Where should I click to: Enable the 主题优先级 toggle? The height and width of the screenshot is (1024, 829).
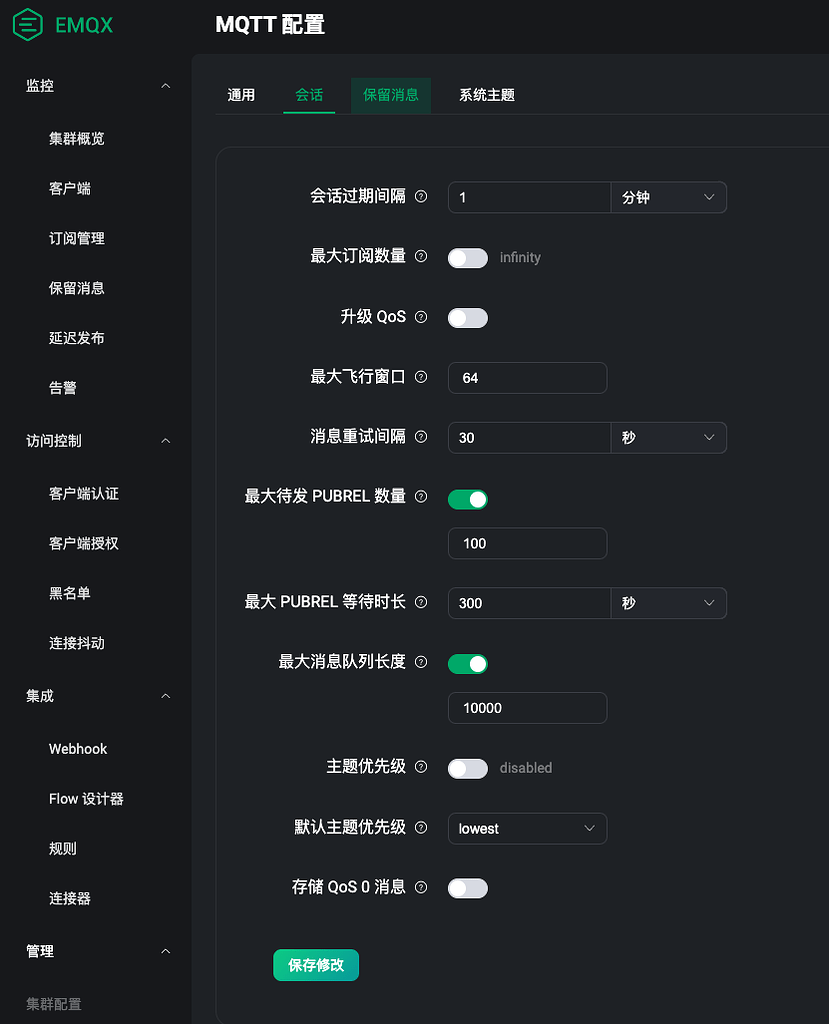point(467,767)
